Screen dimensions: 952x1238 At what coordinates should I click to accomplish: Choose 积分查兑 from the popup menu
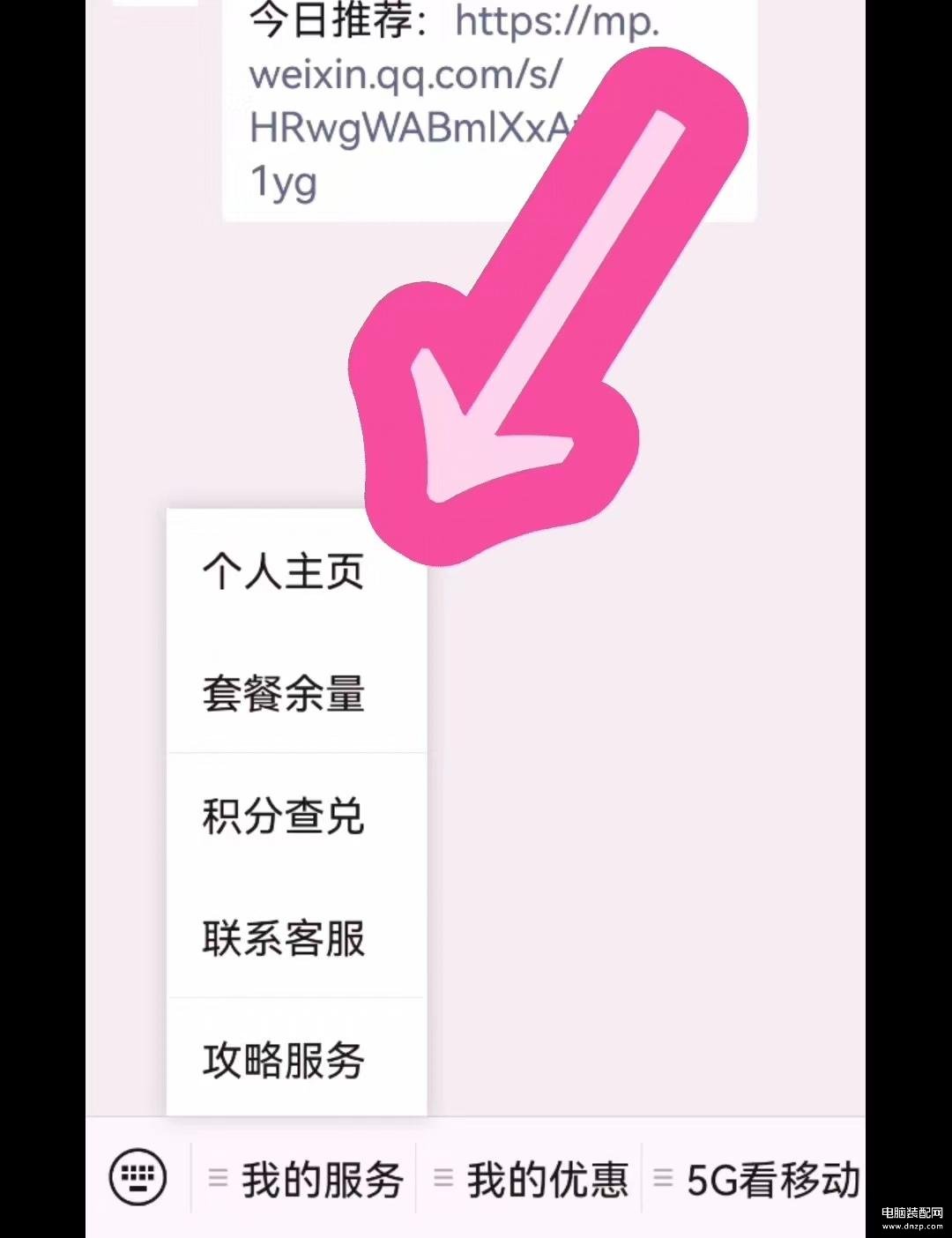point(296,816)
